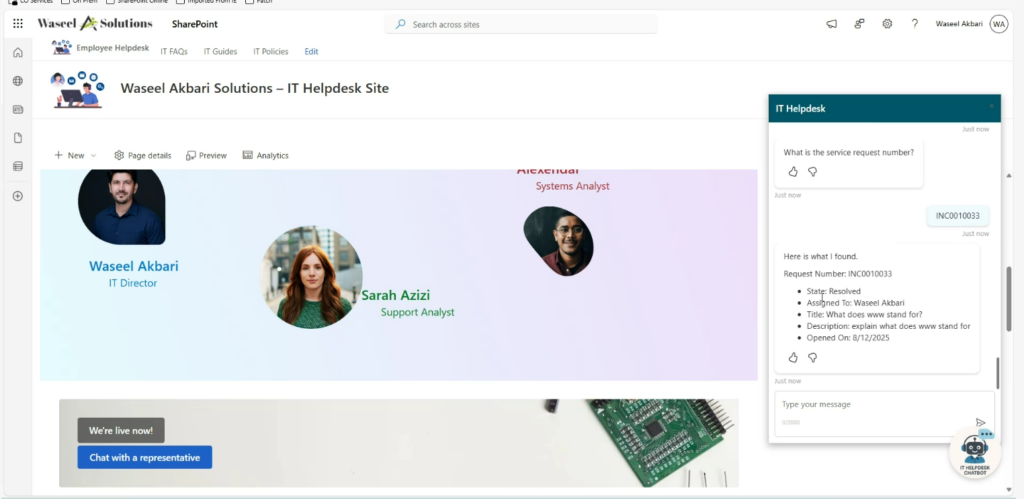Click the Create plus circle icon

coord(18,196)
